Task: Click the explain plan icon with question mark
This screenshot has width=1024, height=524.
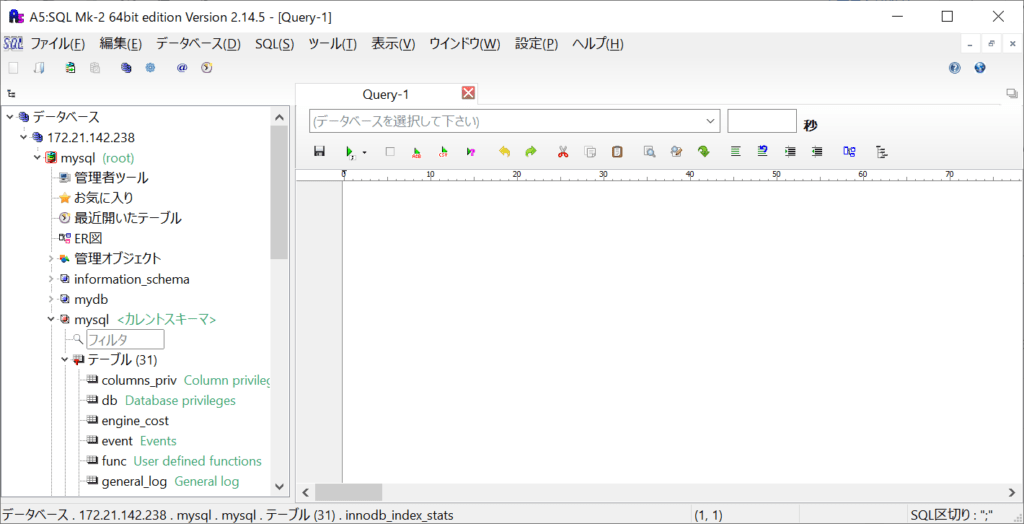Action: (x=470, y=152)
